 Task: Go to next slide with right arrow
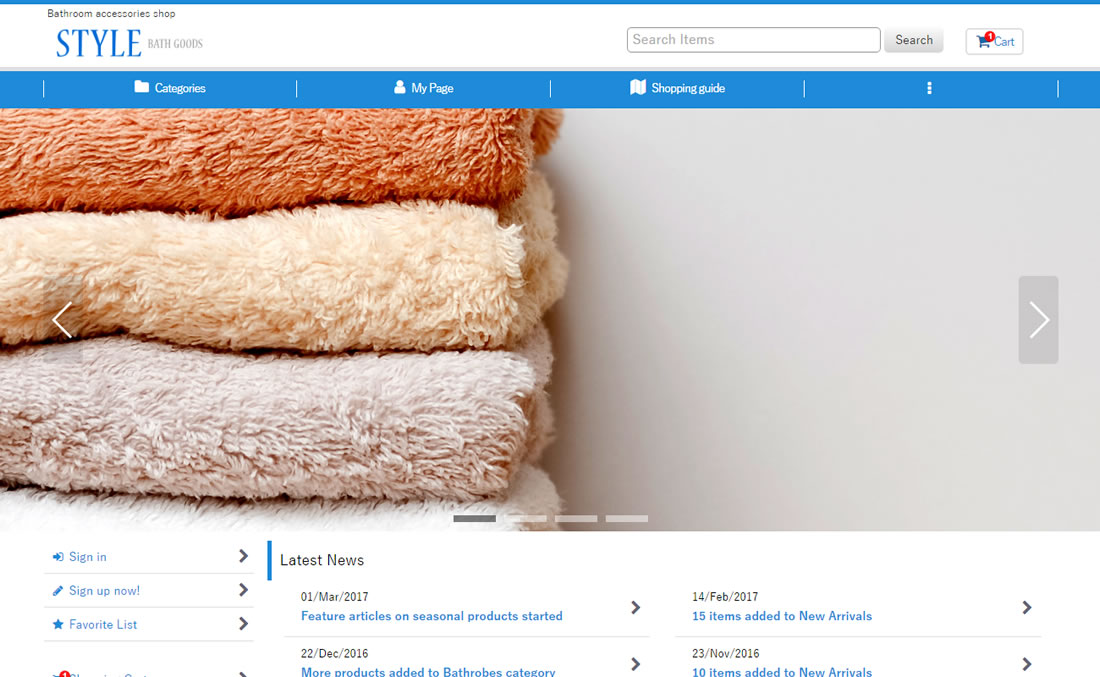coord(1038,320)
